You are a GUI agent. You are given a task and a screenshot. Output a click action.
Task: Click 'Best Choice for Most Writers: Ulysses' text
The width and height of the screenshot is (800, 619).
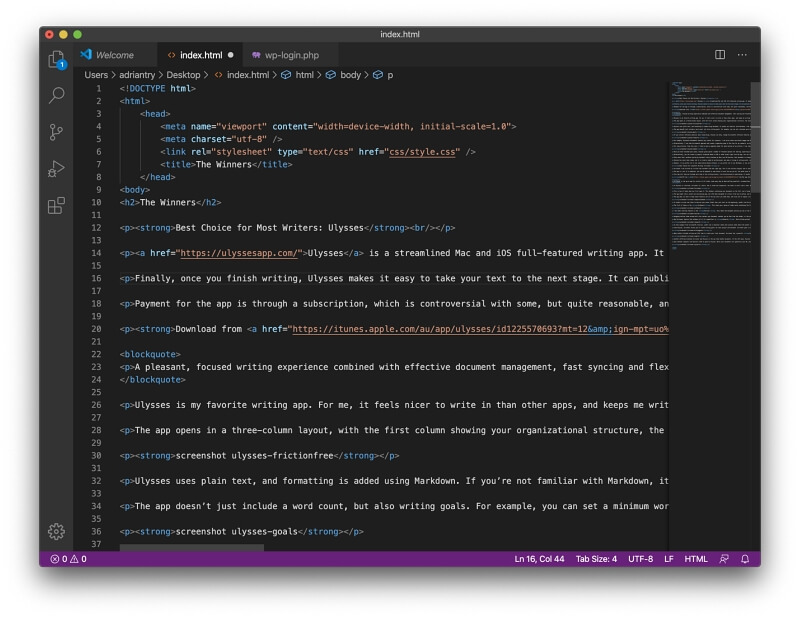point(269,228)
